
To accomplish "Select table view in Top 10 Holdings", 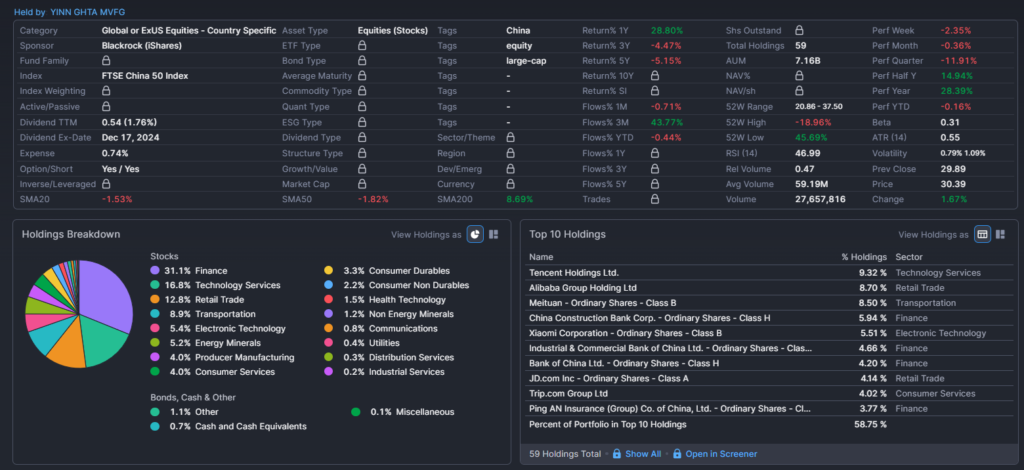I will click(983, 234).
